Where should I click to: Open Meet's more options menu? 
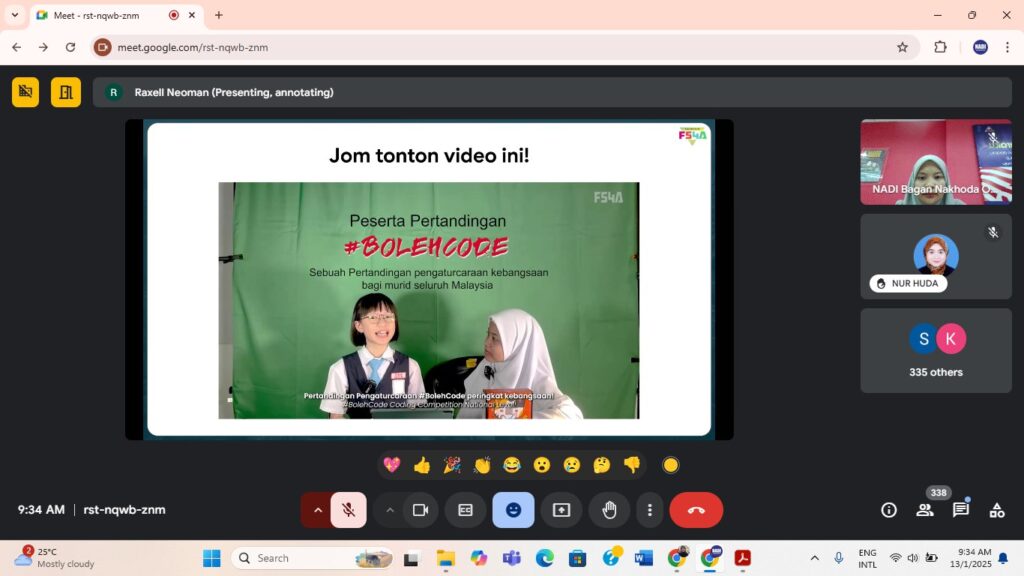tap(650, 510)
